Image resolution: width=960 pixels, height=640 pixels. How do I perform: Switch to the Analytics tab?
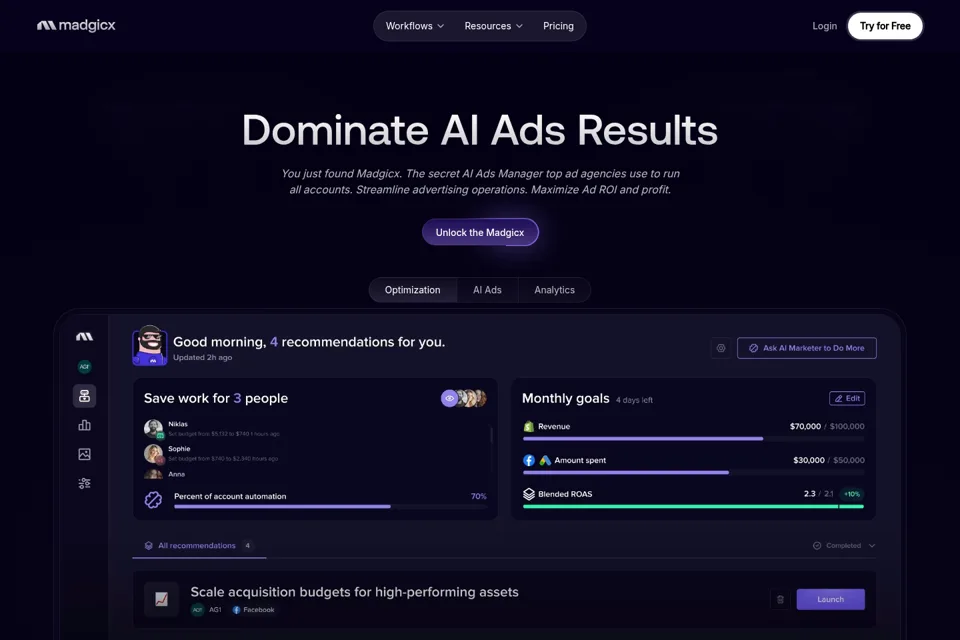[x=554, y=290]
